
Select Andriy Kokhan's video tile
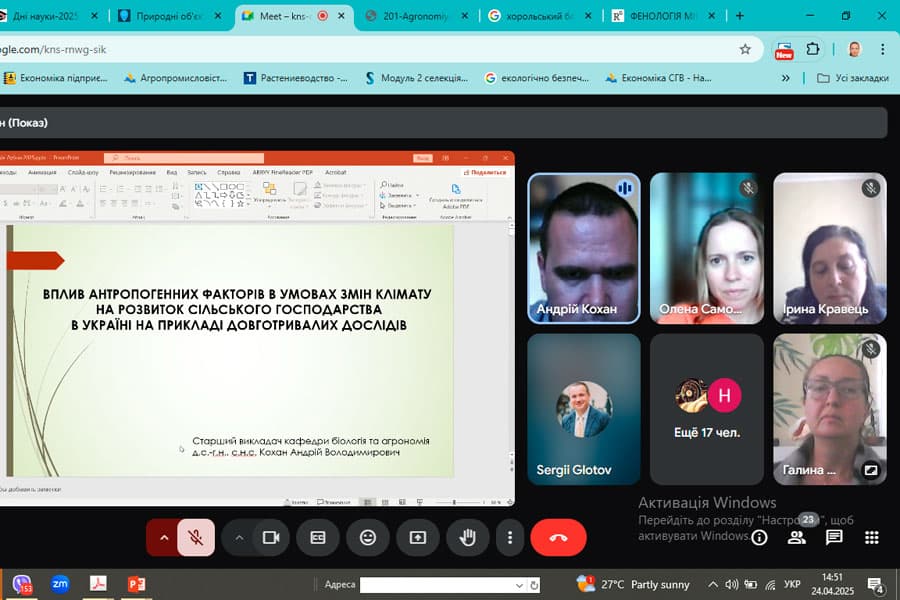[584, 248]
